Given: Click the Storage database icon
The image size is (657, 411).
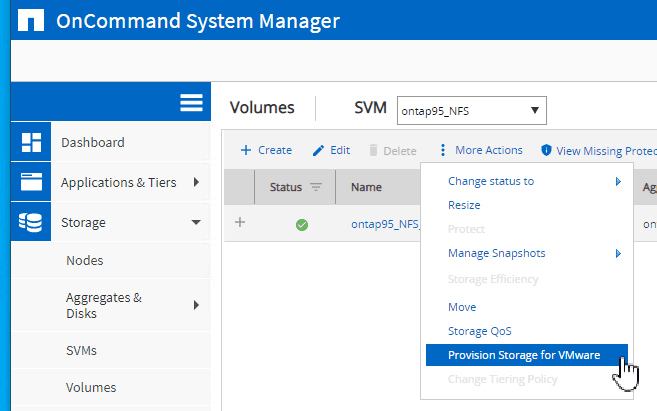Looking at the screenshot, I should coord(31,222).
